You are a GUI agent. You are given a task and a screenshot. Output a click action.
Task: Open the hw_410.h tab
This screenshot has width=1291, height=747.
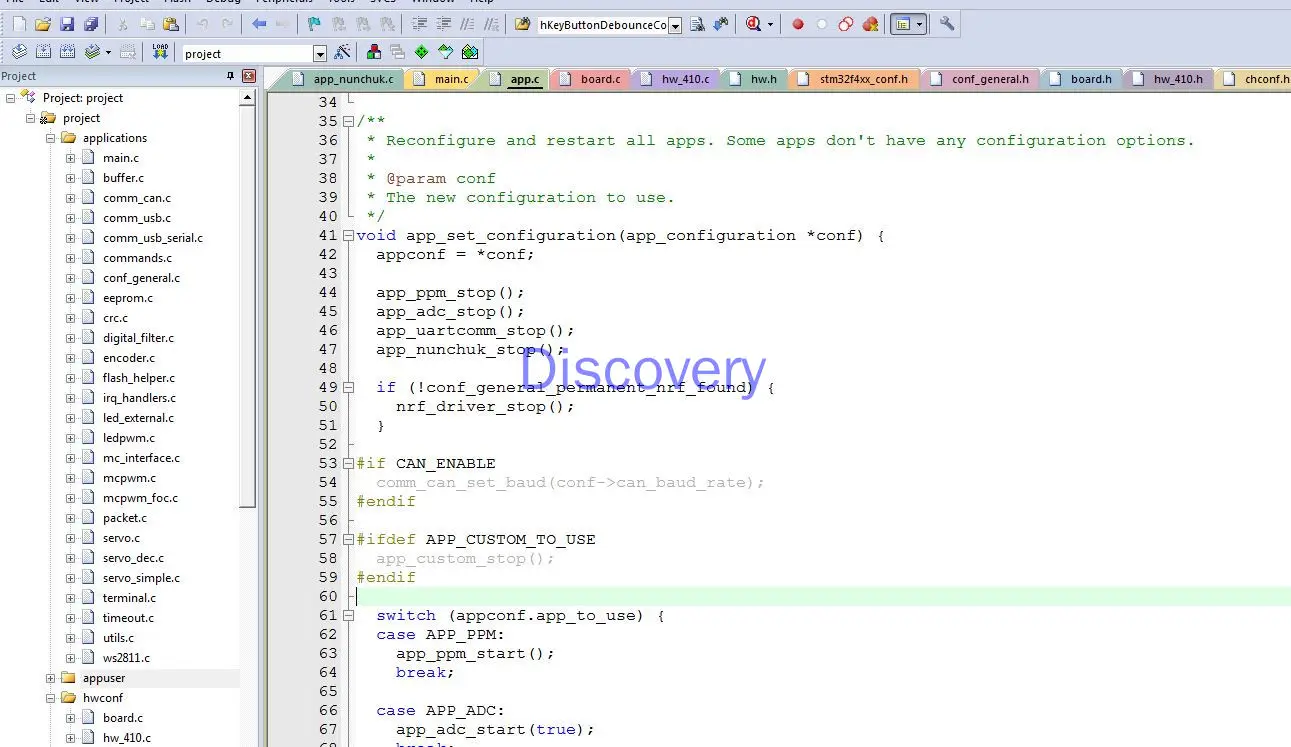click(1177, 79)
